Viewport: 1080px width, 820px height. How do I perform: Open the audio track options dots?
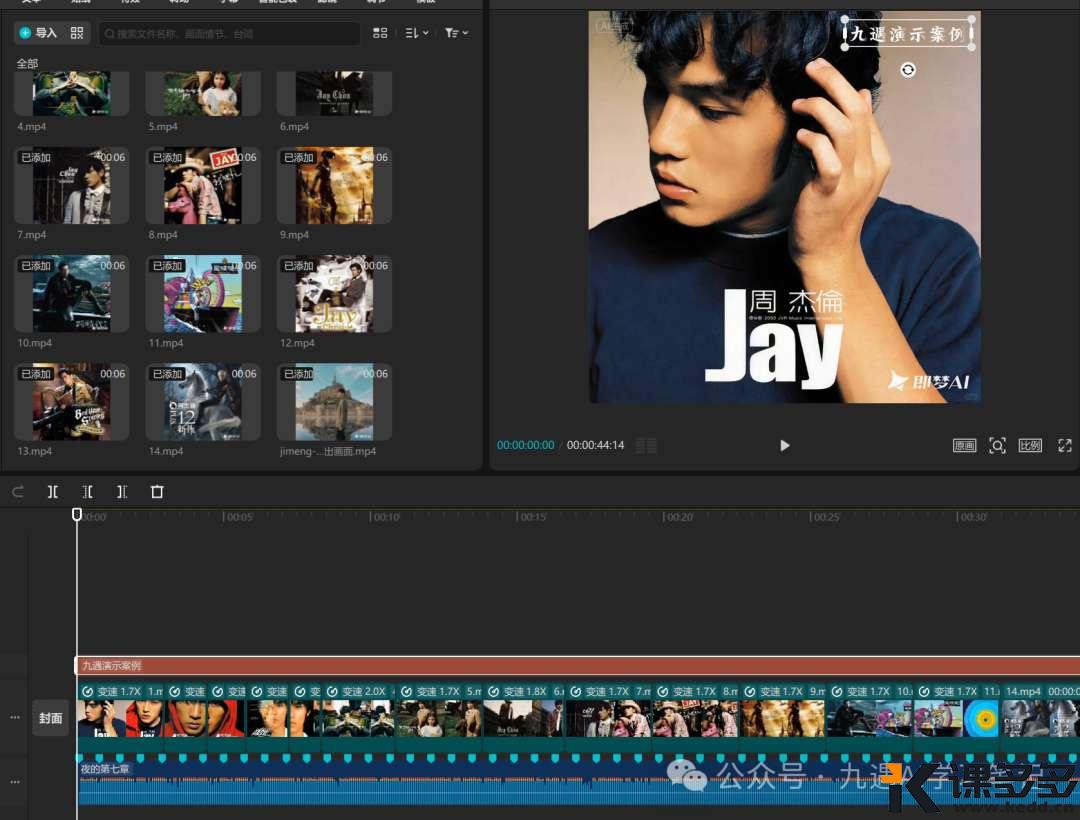point(15,782)
